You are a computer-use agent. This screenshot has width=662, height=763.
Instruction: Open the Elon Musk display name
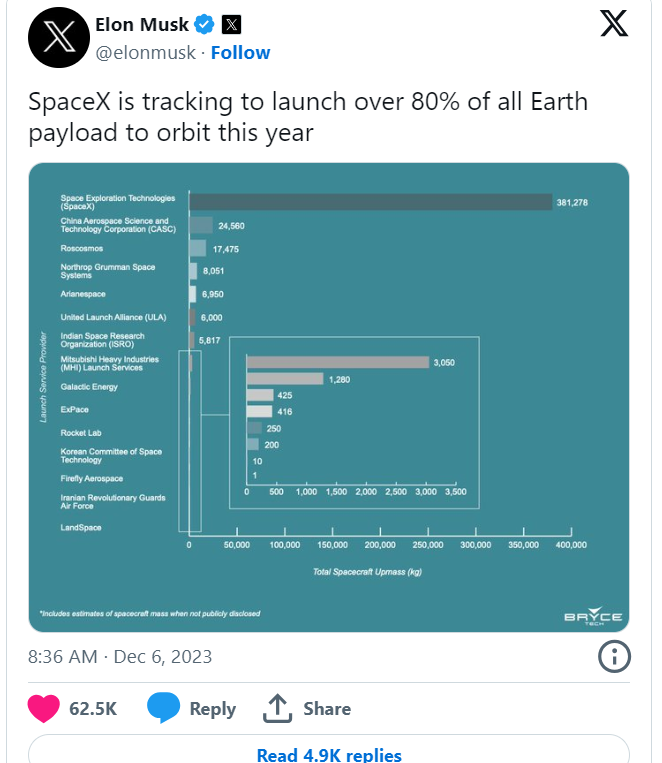point(142,24)
